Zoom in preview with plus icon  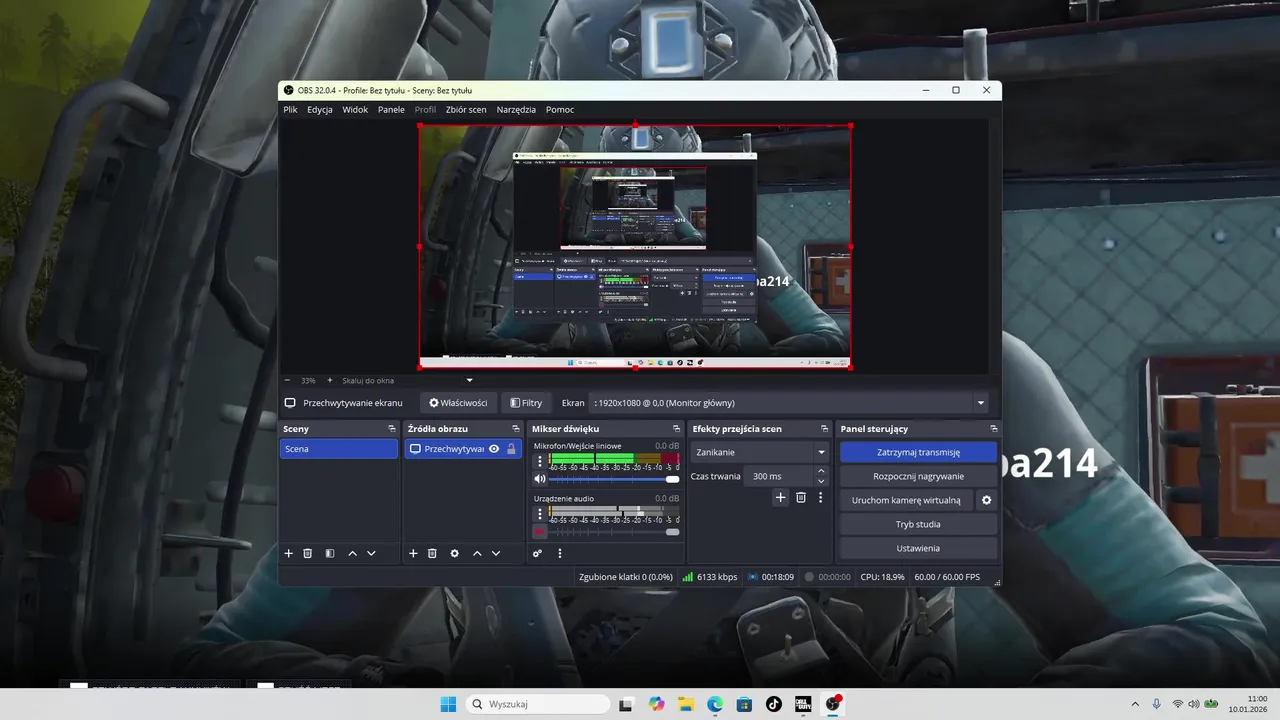tap(330, 380)
